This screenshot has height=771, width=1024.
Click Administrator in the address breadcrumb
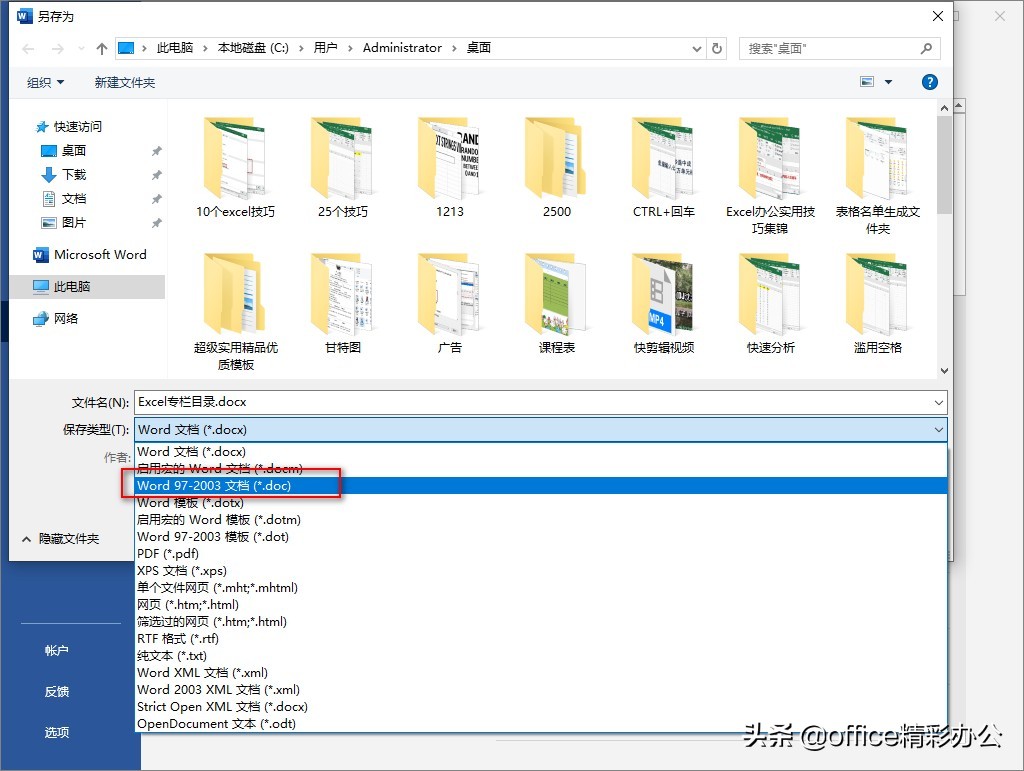tap(402, 48)
